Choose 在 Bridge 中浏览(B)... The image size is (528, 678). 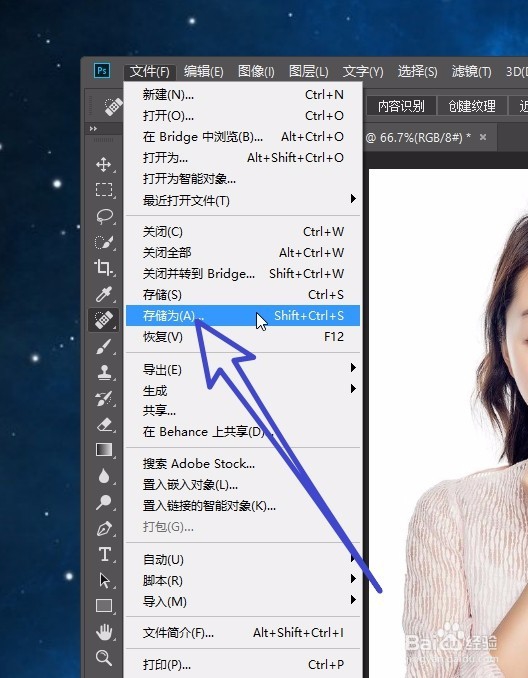pyautogui.click(x=243, y=137)
